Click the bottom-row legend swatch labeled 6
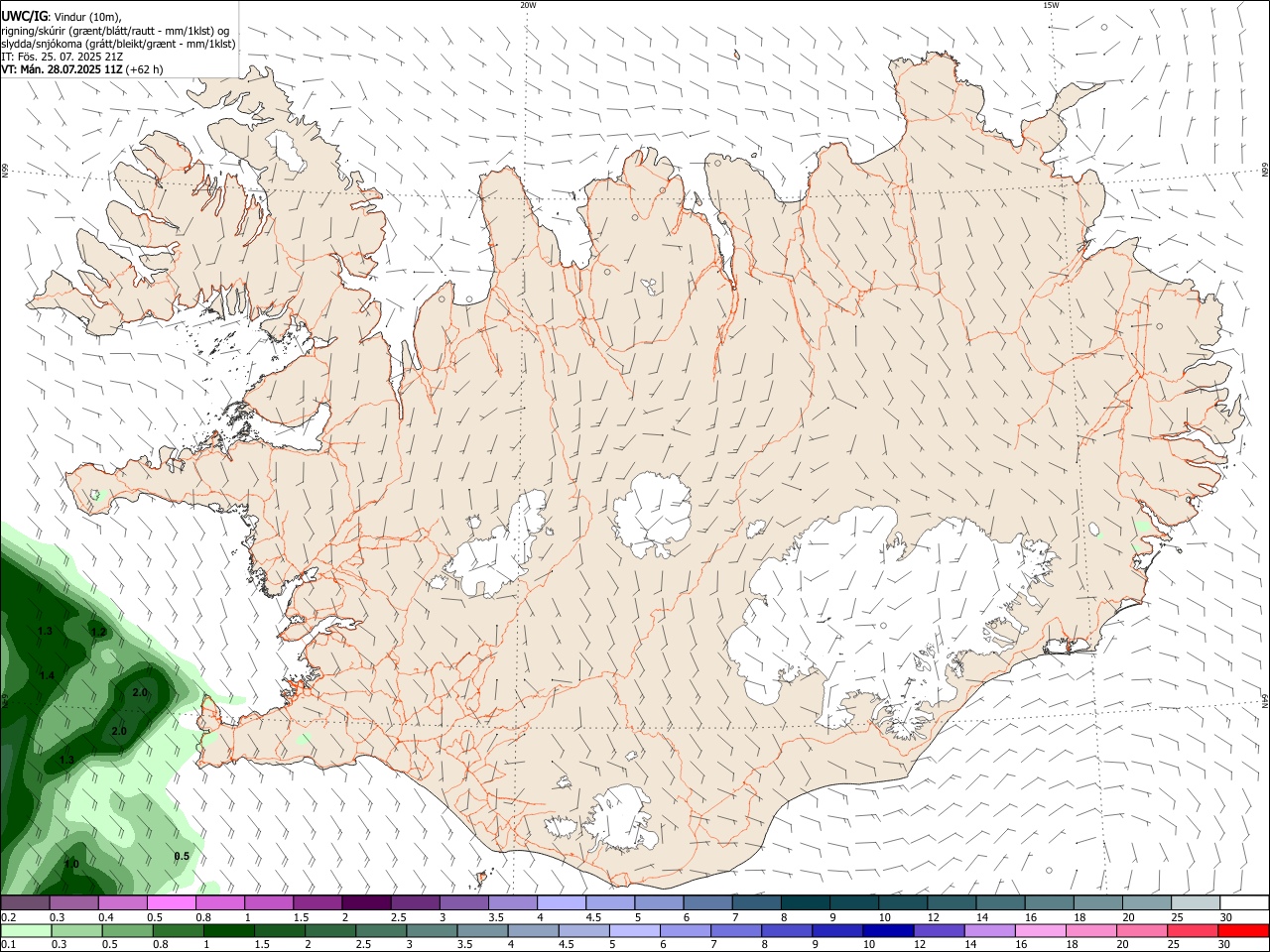The height and width of the screenshot is (952, 1270). point(685,931)
